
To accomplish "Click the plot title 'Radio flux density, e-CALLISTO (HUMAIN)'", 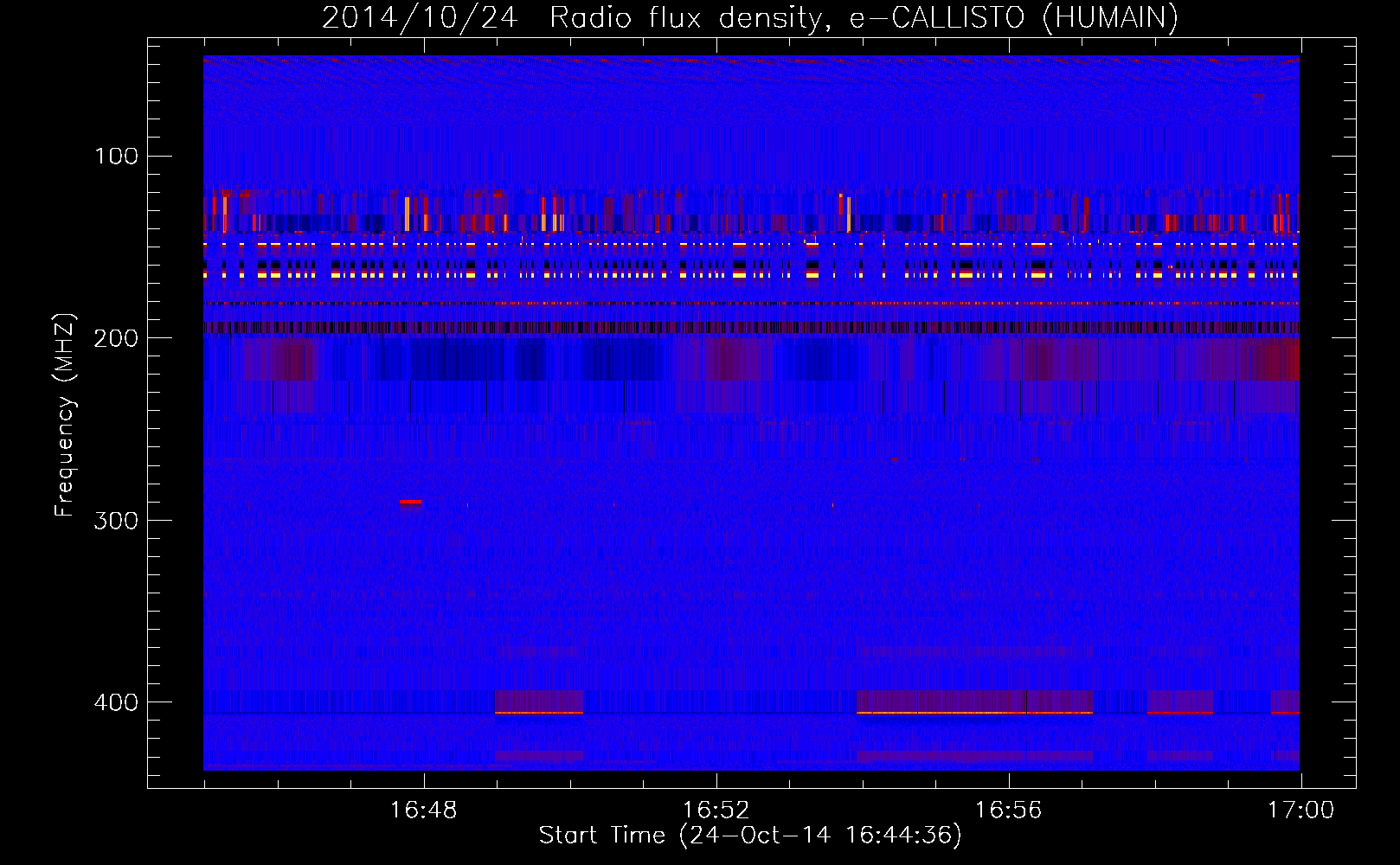I will pyautogui.click(x=864, y=18).
